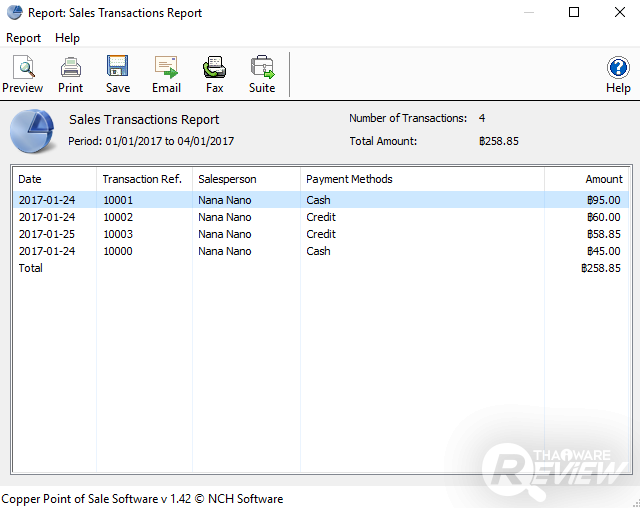This screenshot has width=640, height=508.
Task: Click the pie chart report icon
Action: pos(33,132)
